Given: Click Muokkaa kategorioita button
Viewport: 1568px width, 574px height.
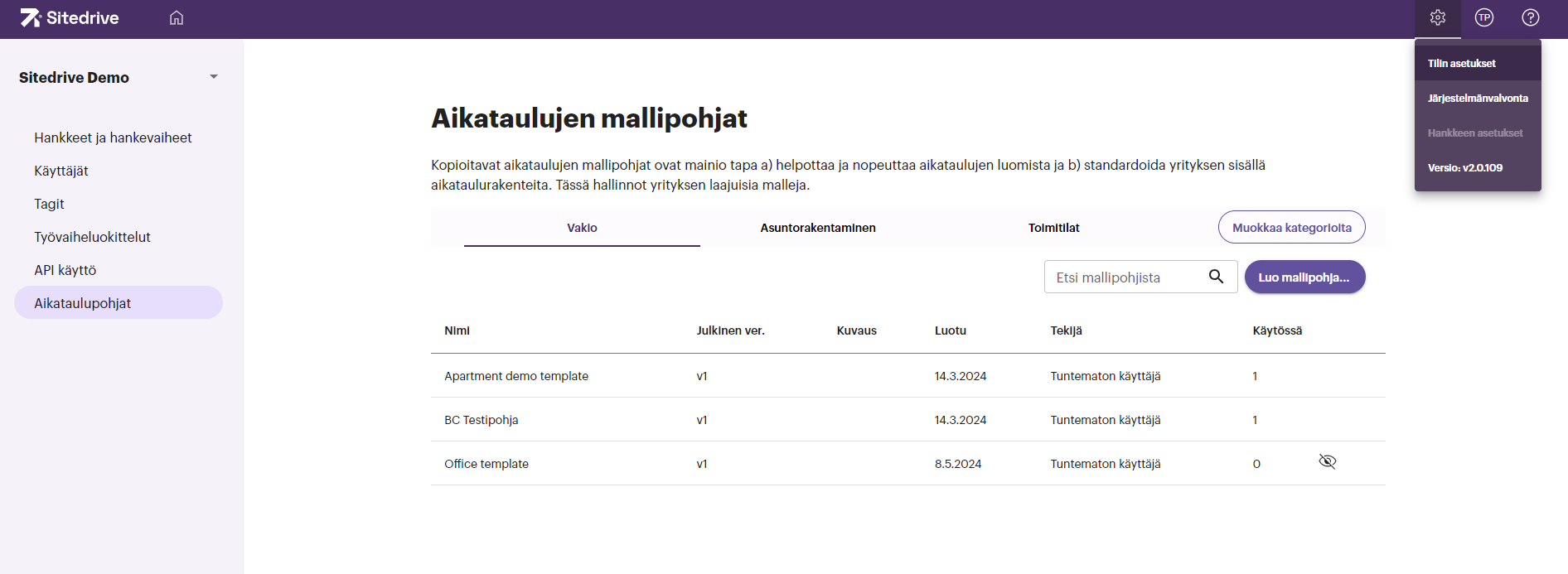Looking at the screenshot, I should [x=1291, y=227].
